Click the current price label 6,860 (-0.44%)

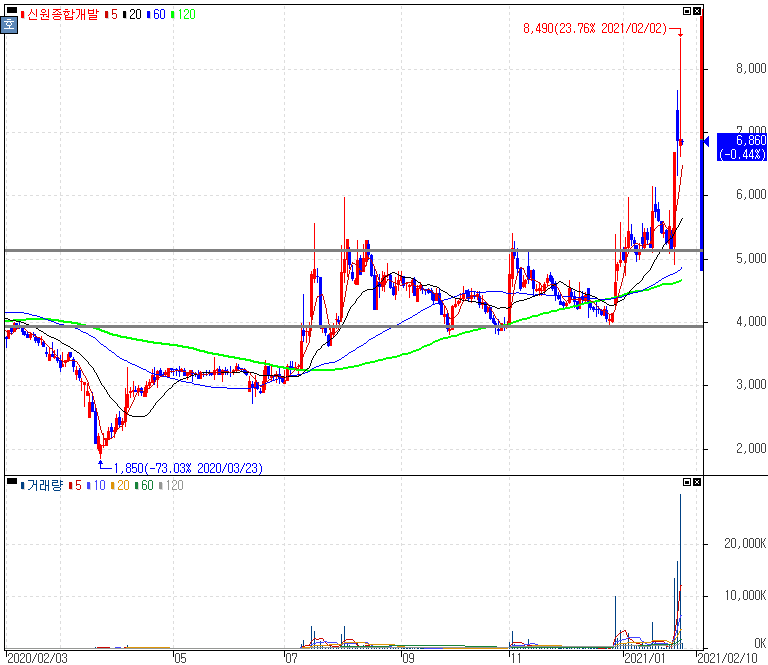pos(742,147)
